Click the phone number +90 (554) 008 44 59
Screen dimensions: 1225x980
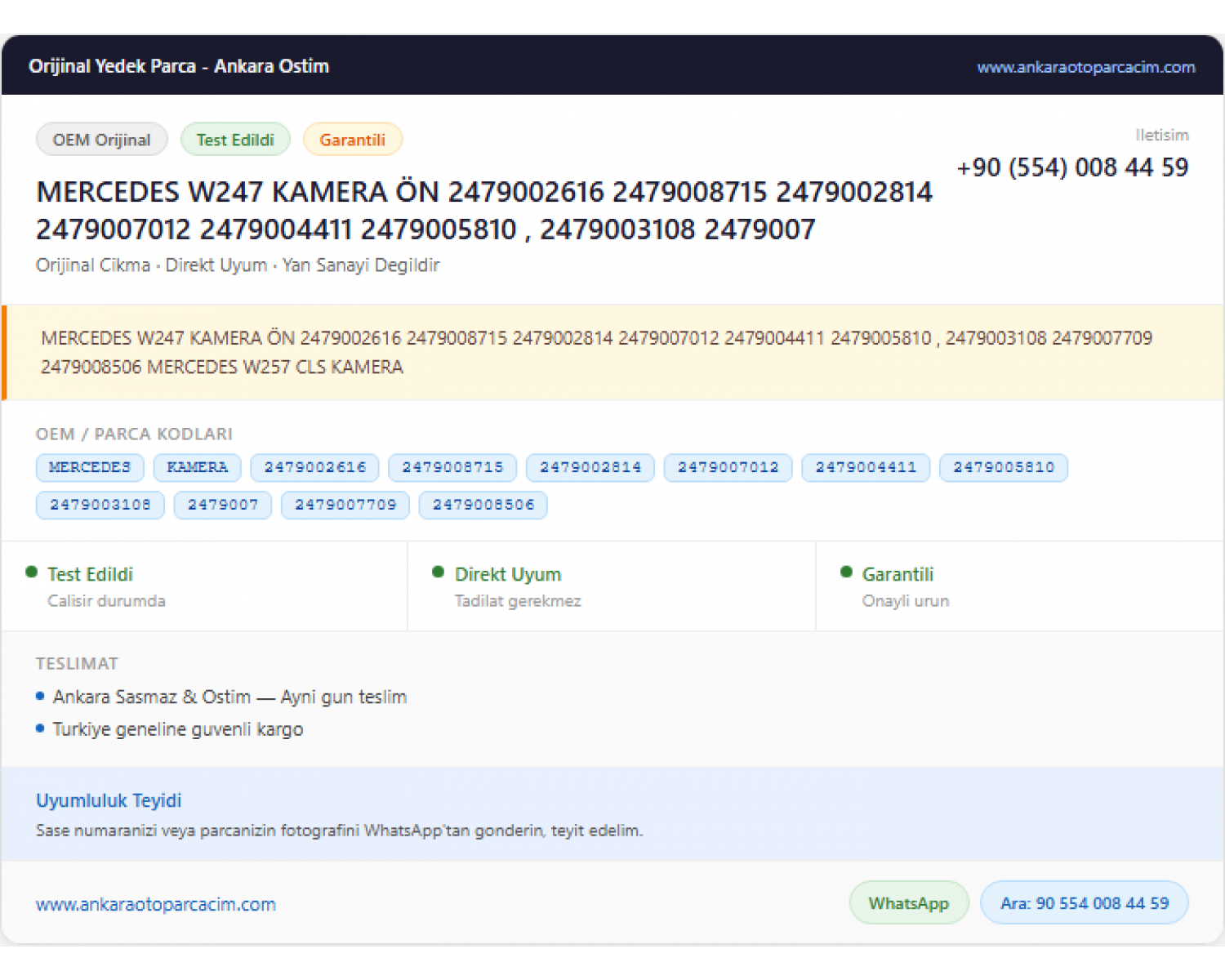pyautogui.click(x=1072, y=167)
